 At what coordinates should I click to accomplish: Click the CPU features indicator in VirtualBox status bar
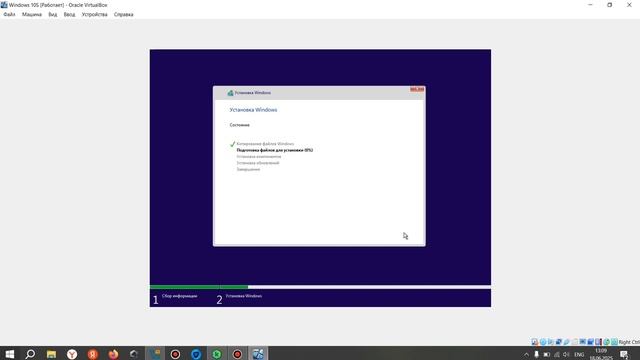click(x=598, y=342)
